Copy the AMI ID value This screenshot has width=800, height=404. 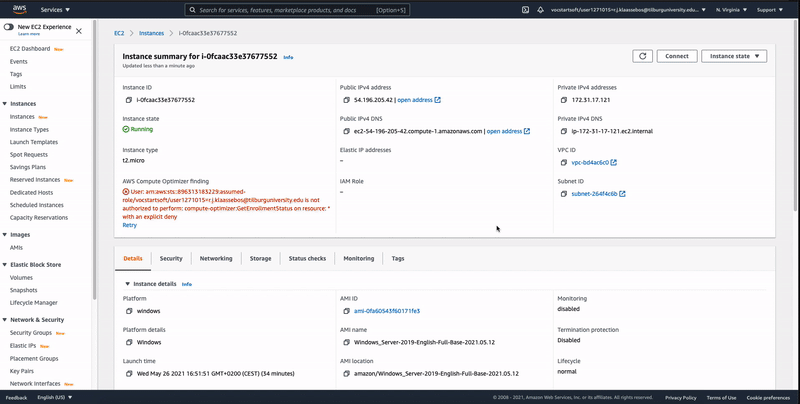coord(345,311)
